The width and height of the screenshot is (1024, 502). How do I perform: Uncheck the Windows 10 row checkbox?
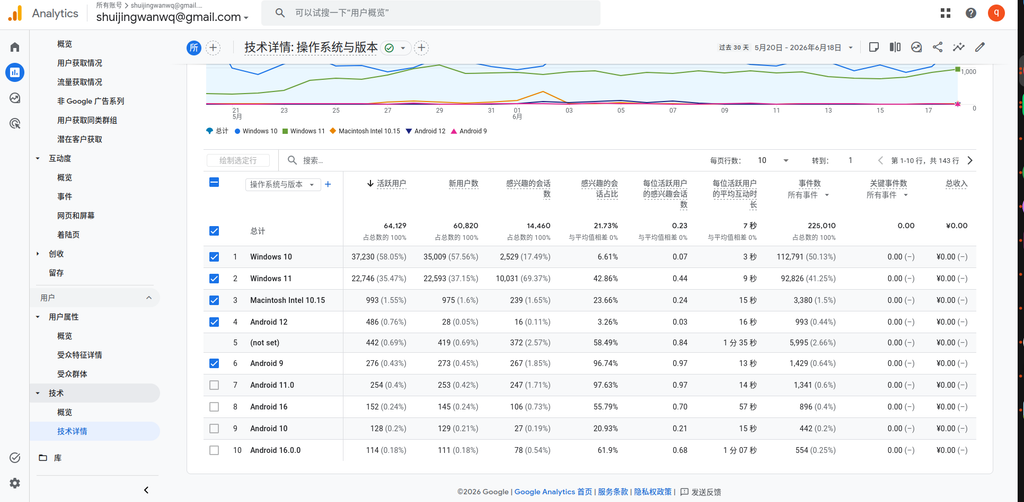click(x=214, y=257)
